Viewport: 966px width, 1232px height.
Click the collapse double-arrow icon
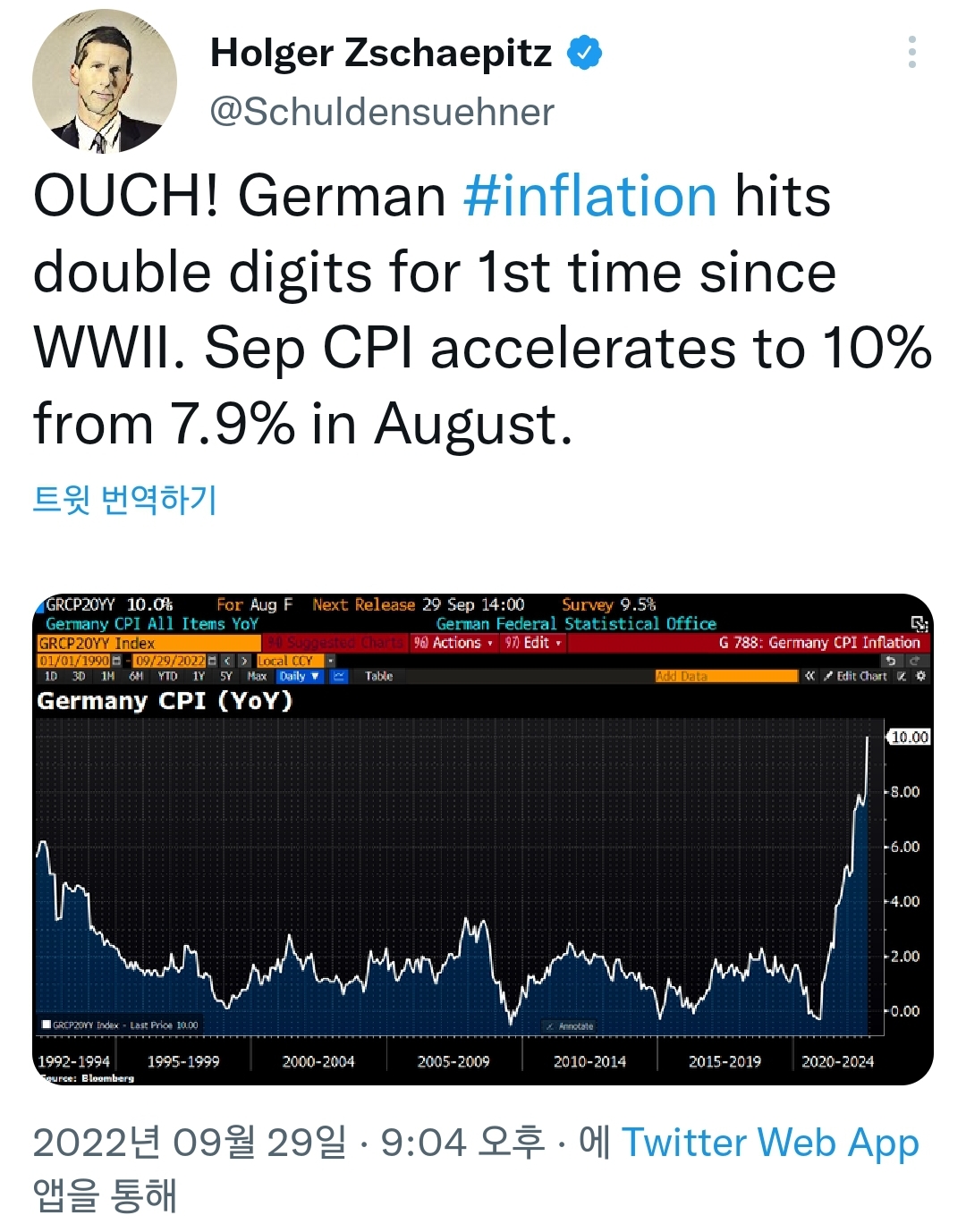[809, 676]
